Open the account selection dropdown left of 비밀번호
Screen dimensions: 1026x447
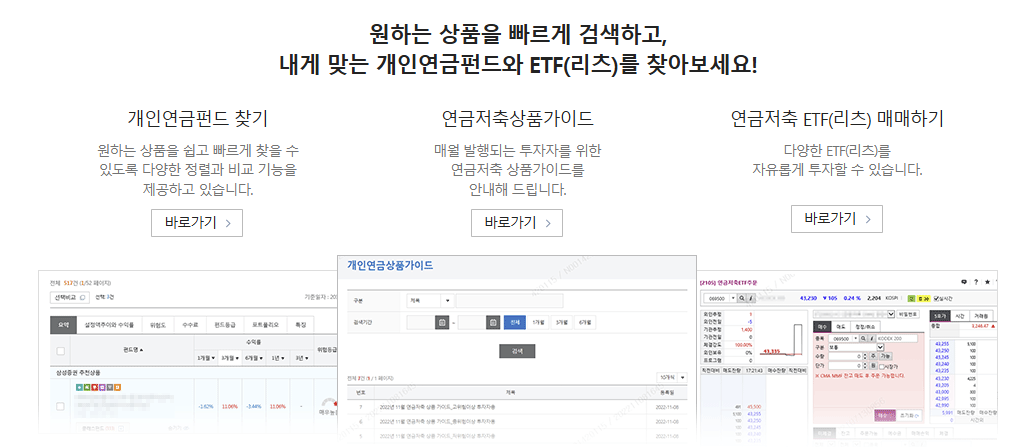pyautogui.click(x=854, y=314)
